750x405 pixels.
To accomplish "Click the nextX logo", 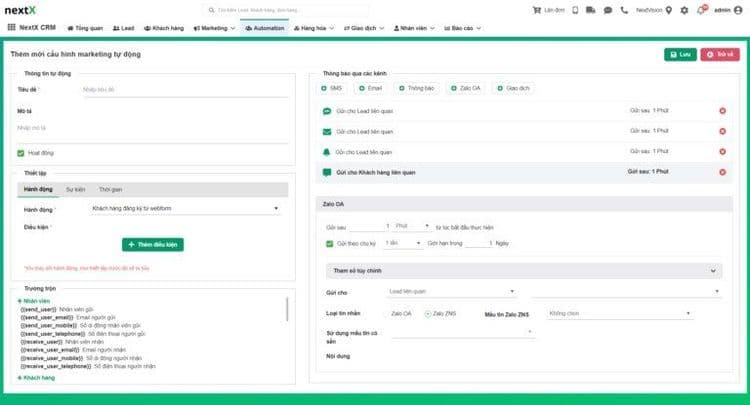I will click(20, 10).
